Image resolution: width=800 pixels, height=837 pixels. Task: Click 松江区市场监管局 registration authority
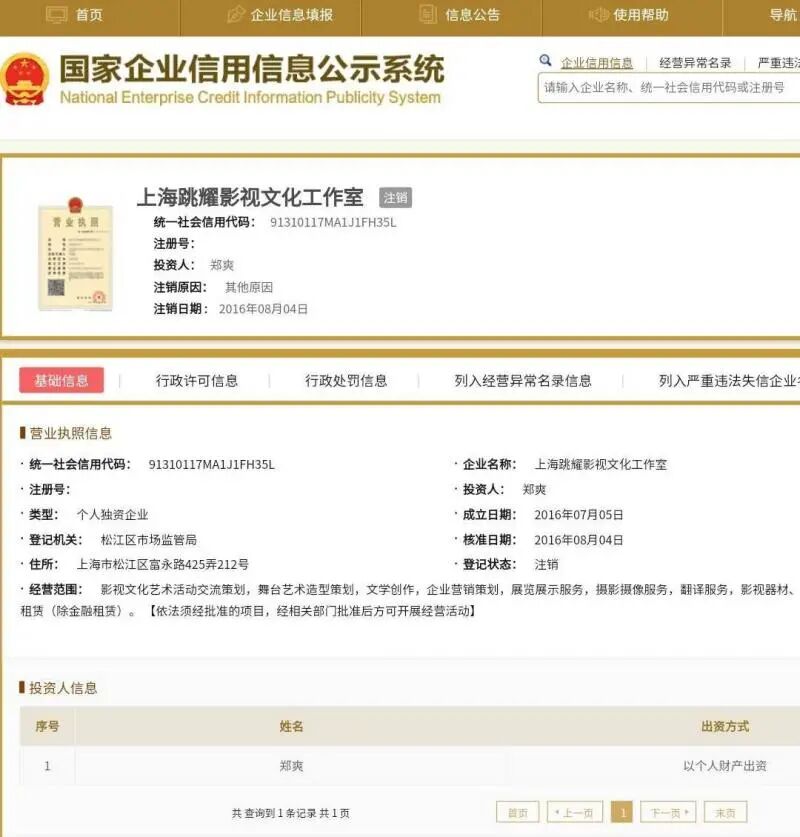click(x=148, y=540)
